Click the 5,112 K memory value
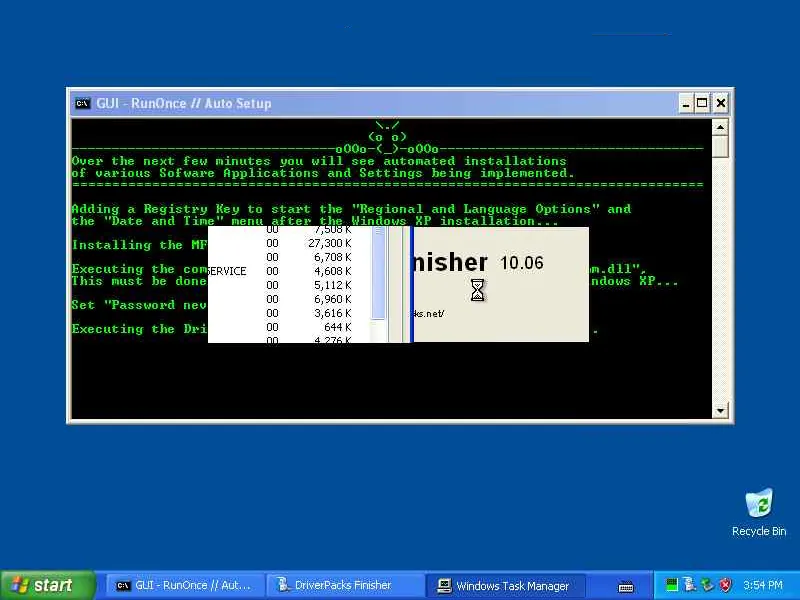Screen dimensions: 800x600 click(332, 285)
